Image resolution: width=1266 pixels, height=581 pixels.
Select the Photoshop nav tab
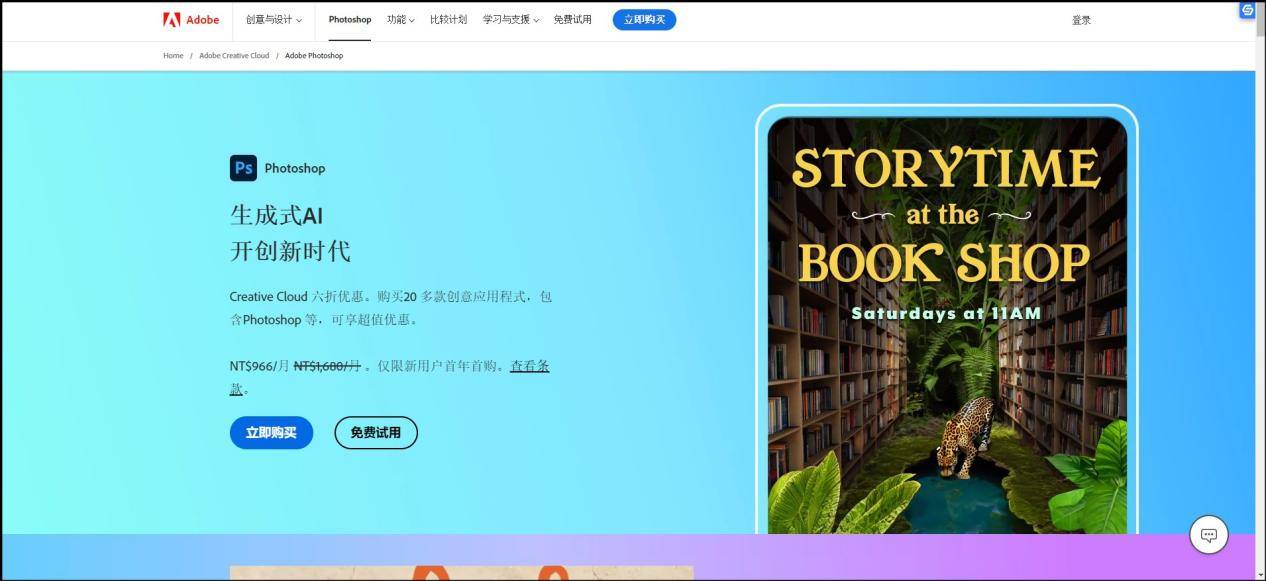coord(350,20)
